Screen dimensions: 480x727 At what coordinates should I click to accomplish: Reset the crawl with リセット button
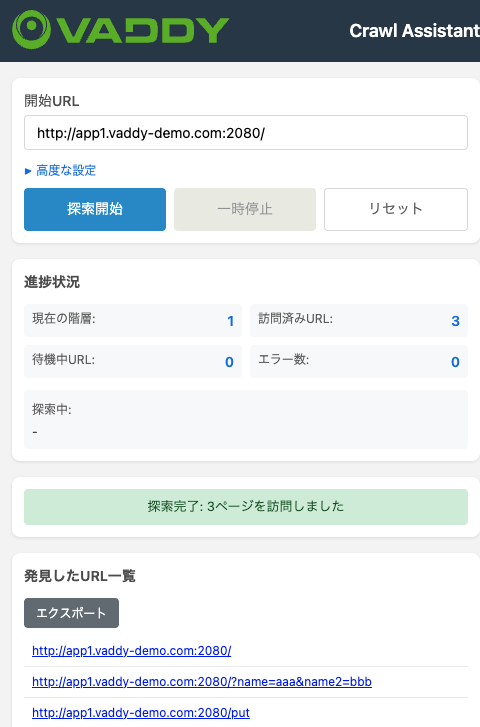point(396,209)
